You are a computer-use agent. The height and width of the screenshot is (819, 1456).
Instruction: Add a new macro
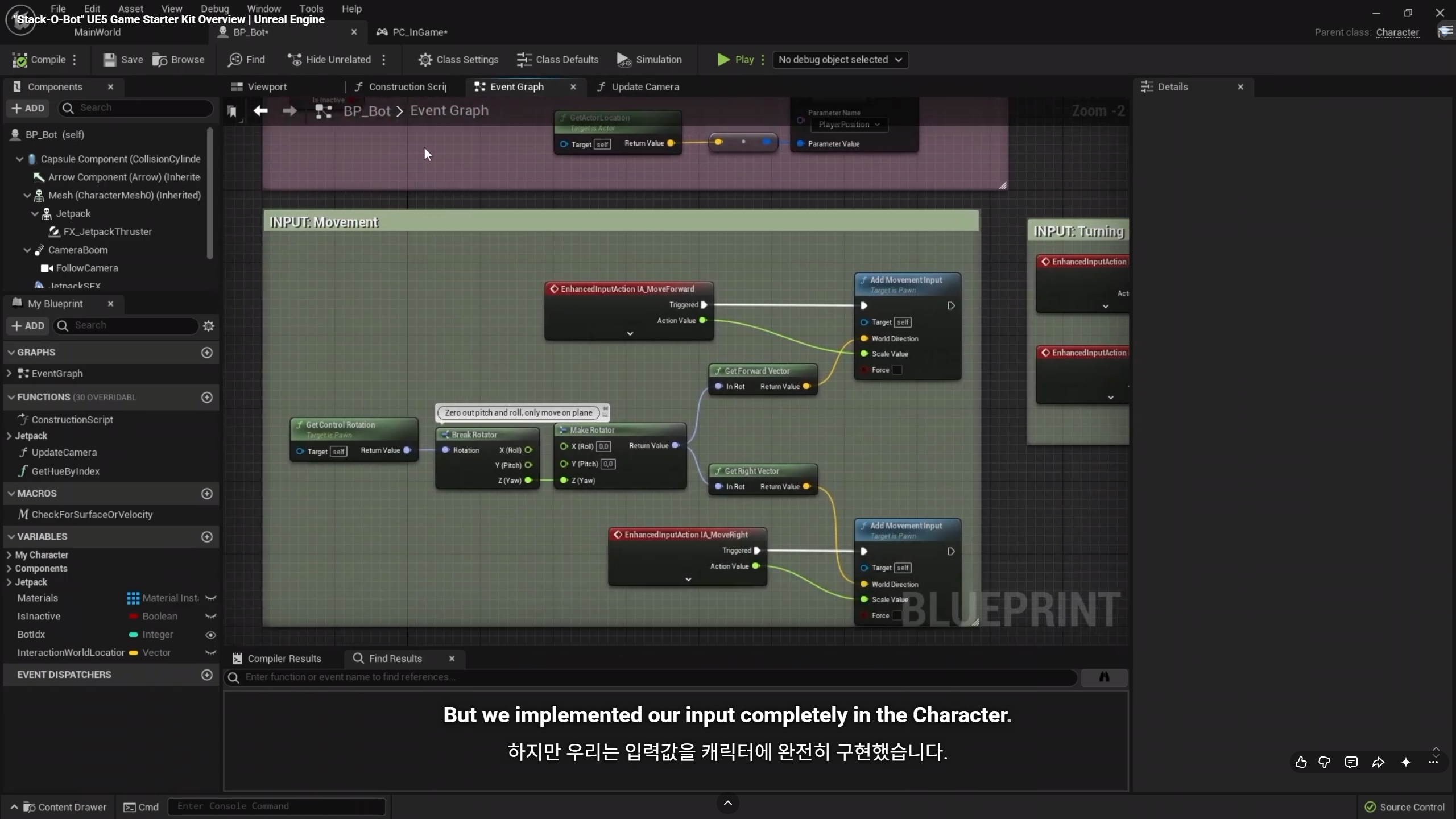tap(207, 494)
